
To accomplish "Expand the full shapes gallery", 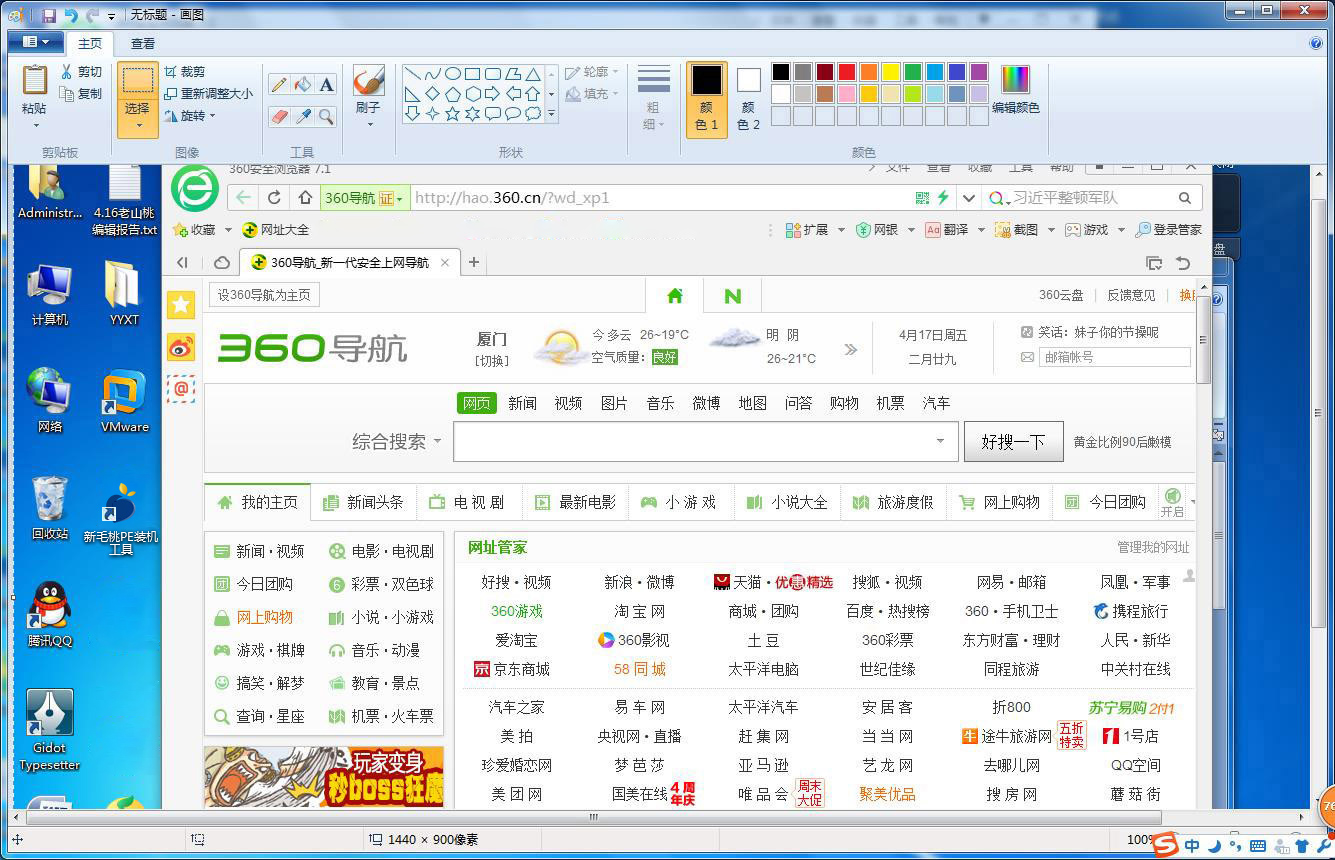I will (x=551, y=115).
